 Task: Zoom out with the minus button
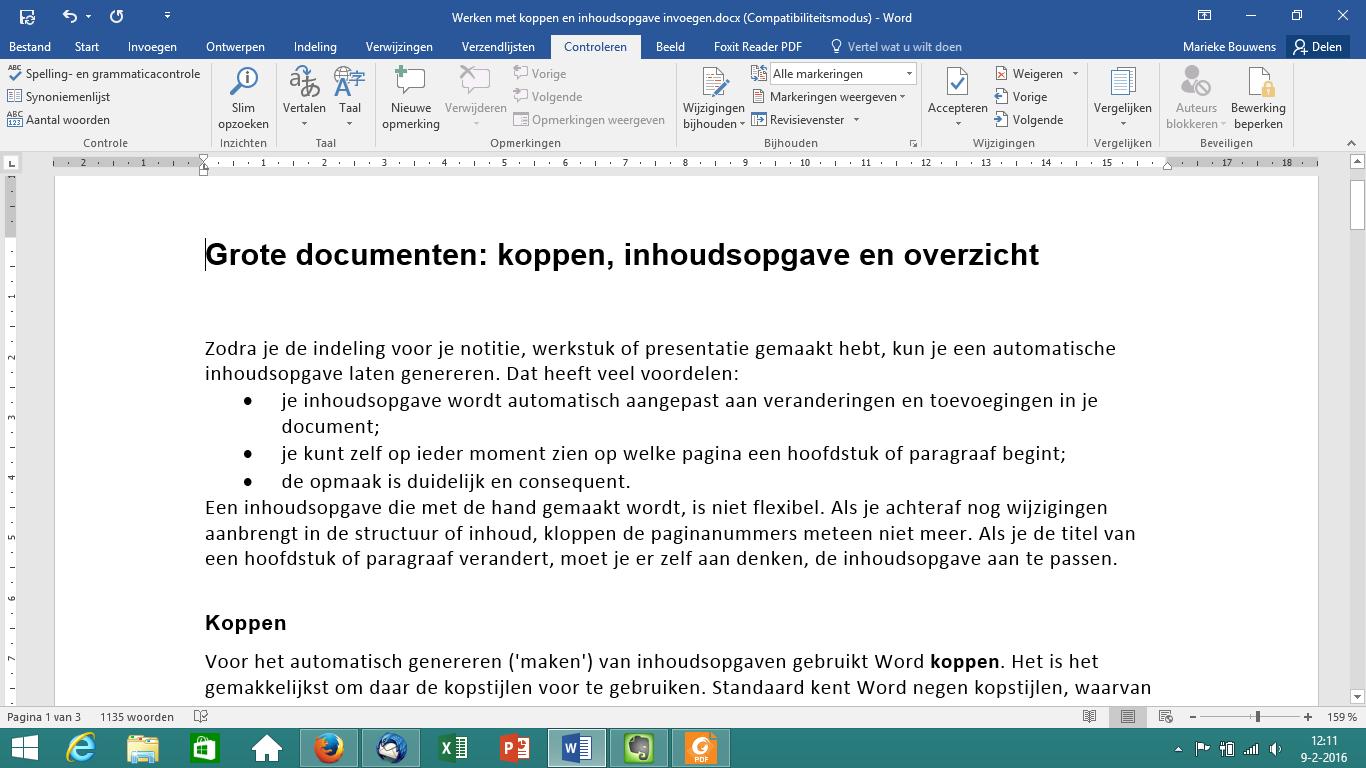click(x=1192, y=717)
